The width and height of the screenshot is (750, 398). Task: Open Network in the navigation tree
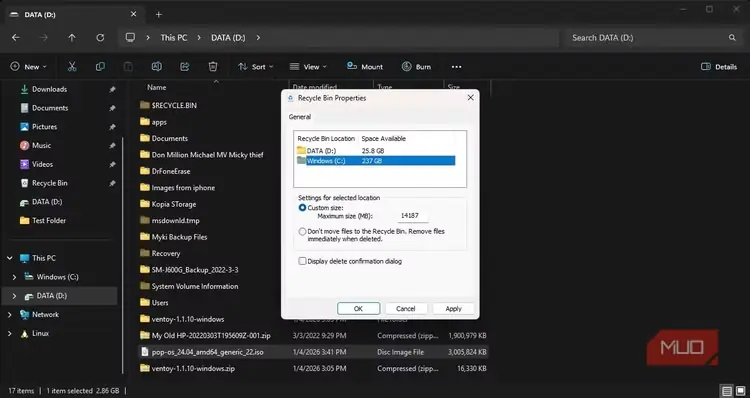pyautogui.click(x=45, y=314)
